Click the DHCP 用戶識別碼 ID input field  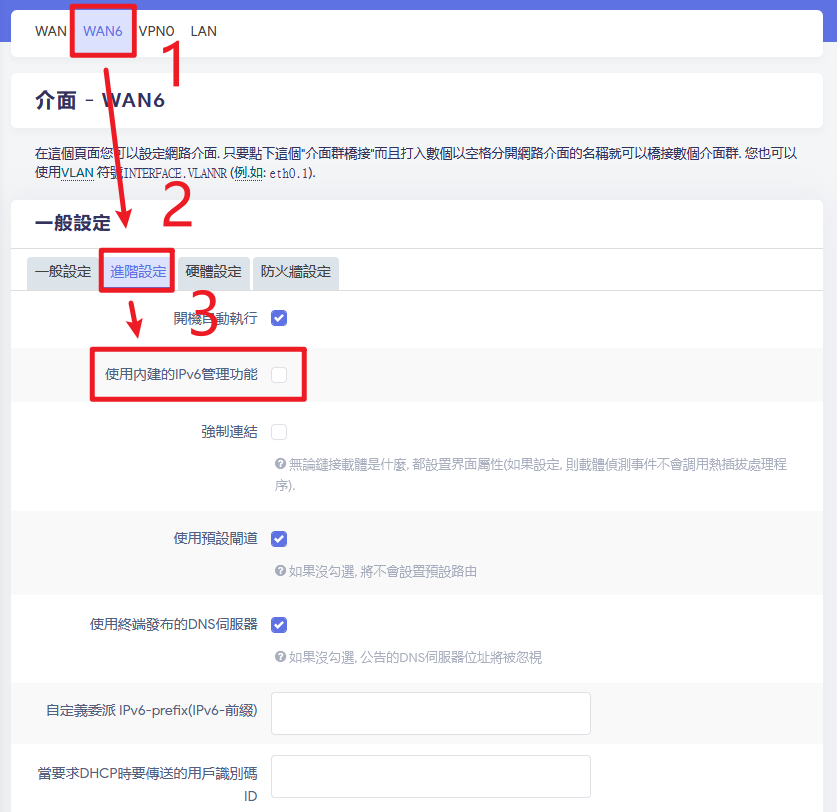click(x=431, y=776)
